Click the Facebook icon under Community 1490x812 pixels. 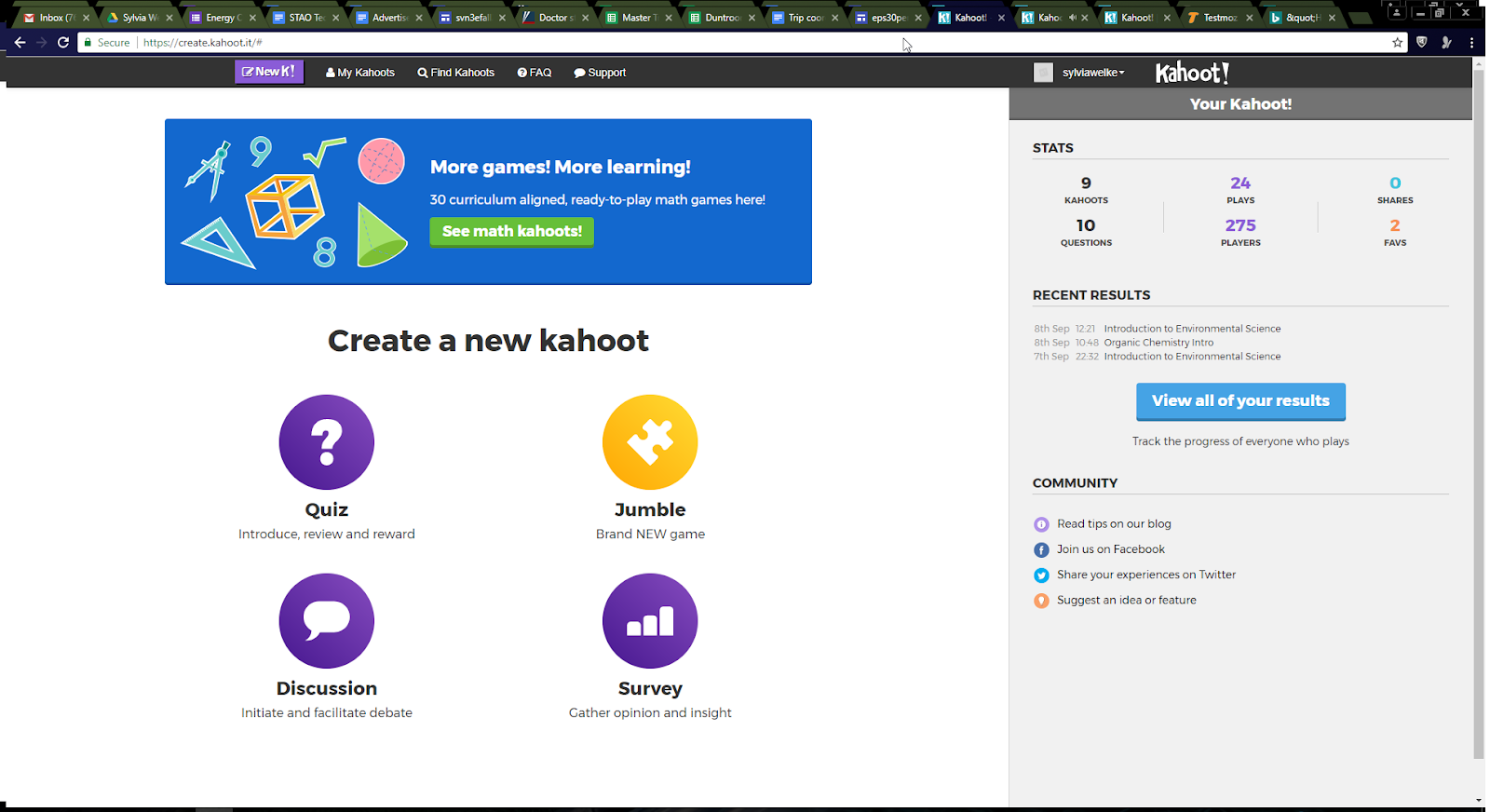coord(1041,549)
